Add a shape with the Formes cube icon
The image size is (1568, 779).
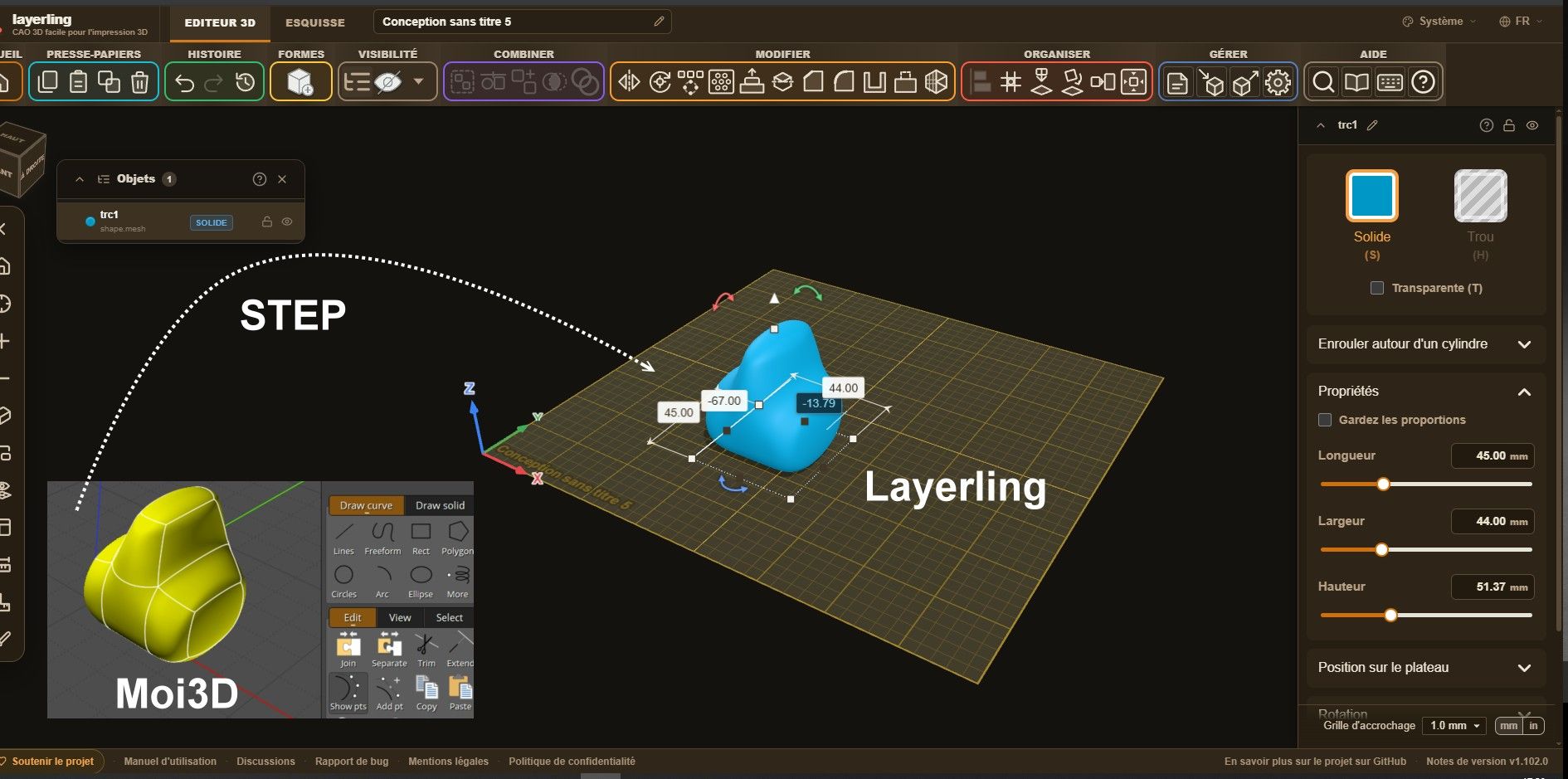point(300,82)
